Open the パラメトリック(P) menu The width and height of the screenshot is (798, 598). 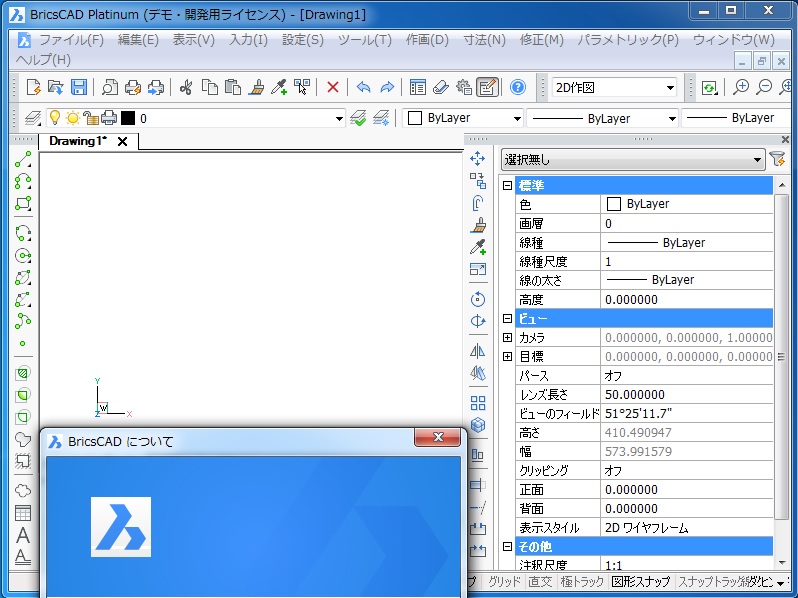(628, 40)
